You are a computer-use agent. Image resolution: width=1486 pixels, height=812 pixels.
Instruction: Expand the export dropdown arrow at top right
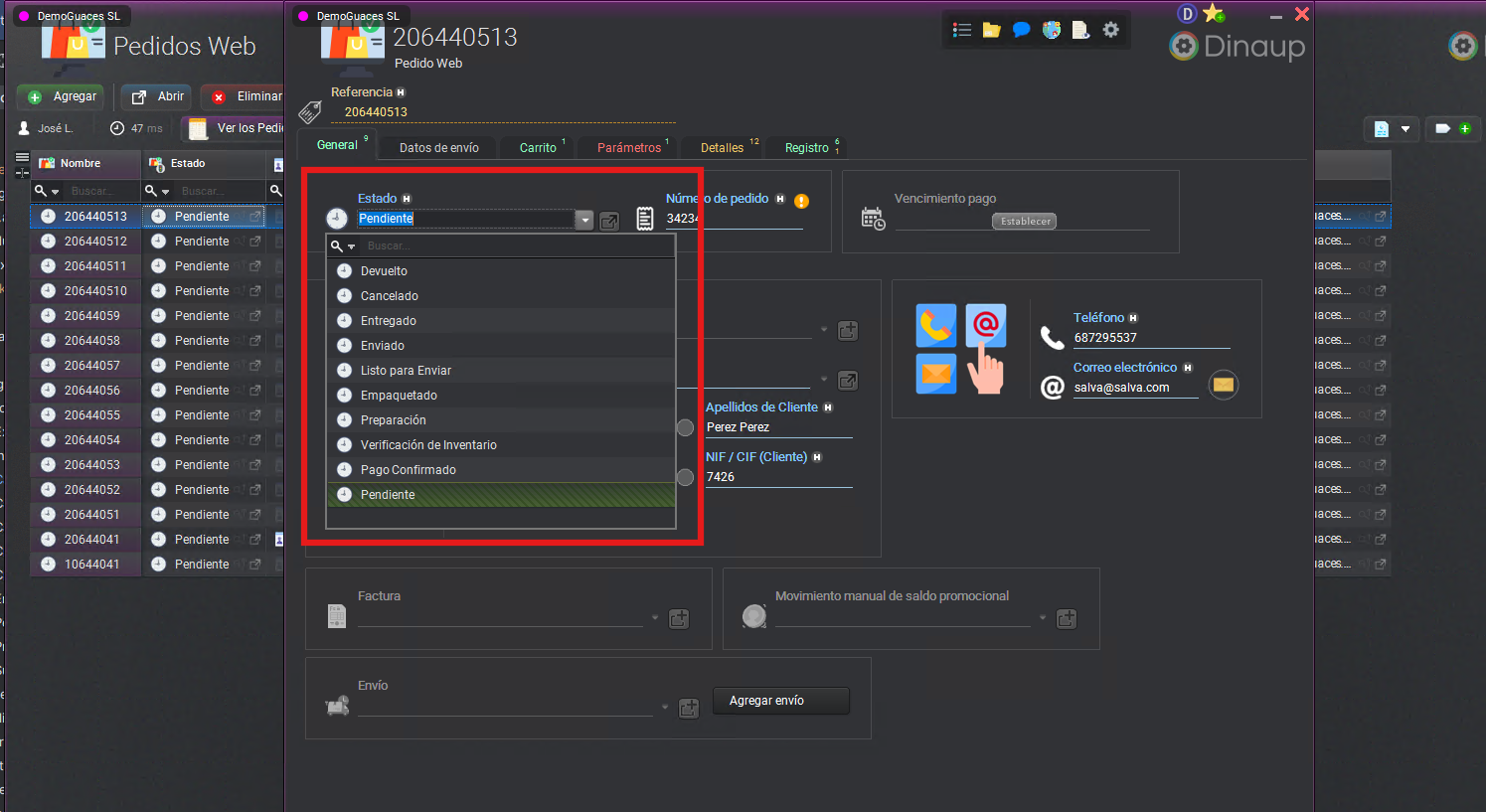(x=1404, y=128)
